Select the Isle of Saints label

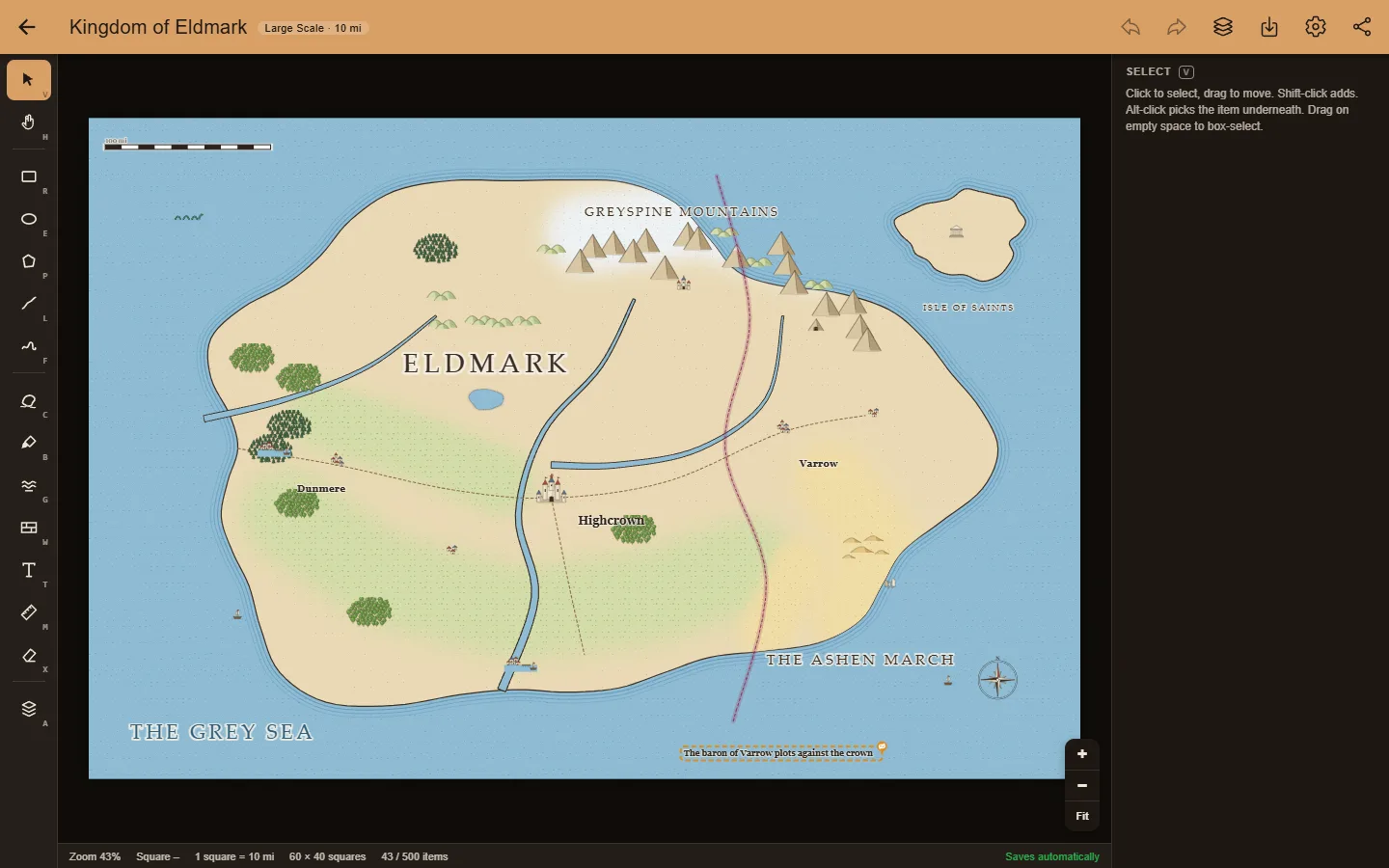[967, 308]
